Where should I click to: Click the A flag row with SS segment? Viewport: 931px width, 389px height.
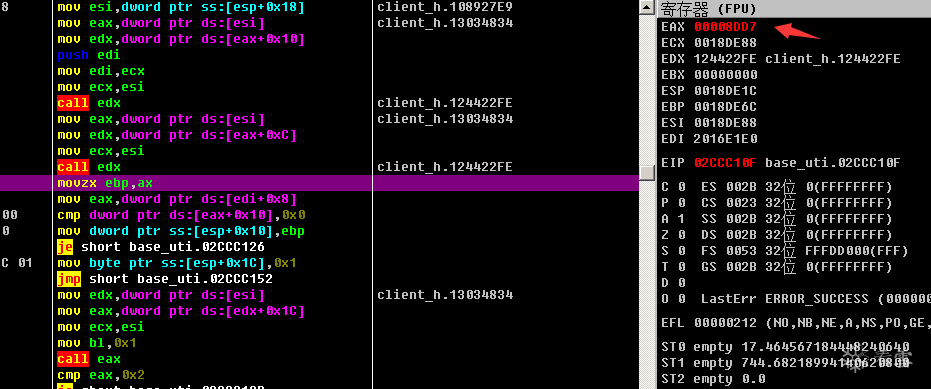tap(777, 219)
